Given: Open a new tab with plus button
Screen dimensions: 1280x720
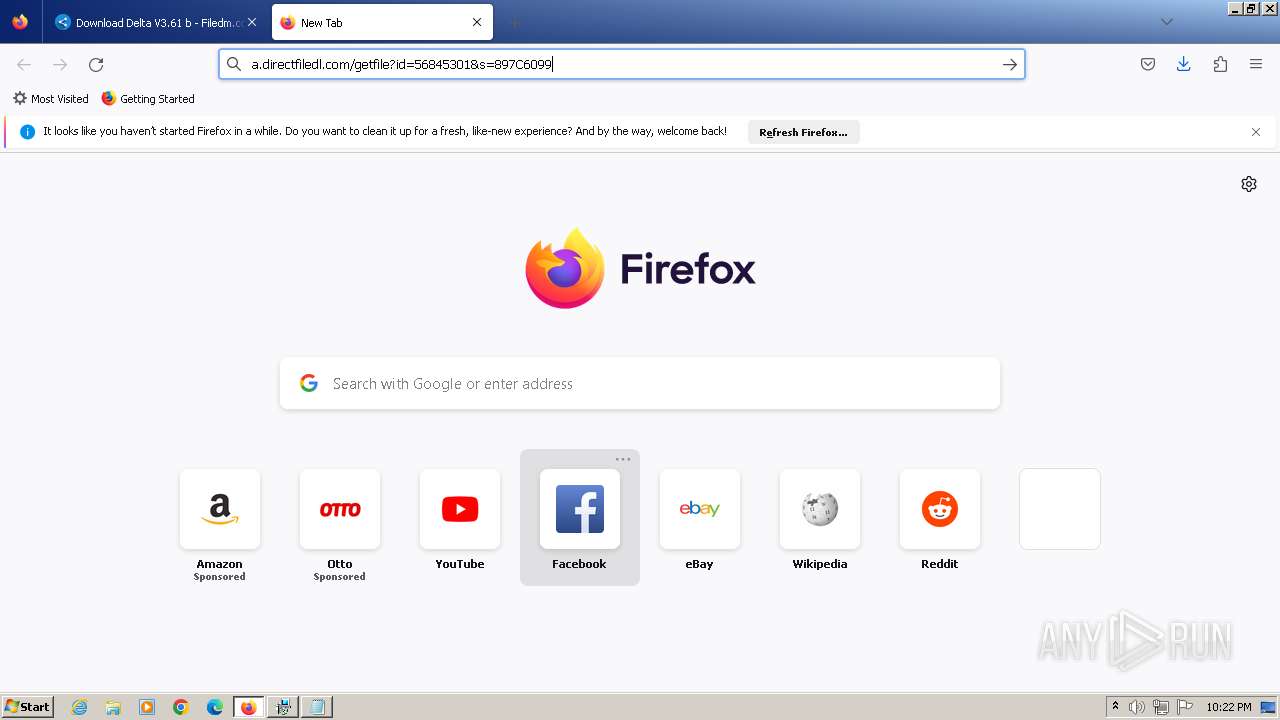Looking at the screenshot, I should (514, 22).
